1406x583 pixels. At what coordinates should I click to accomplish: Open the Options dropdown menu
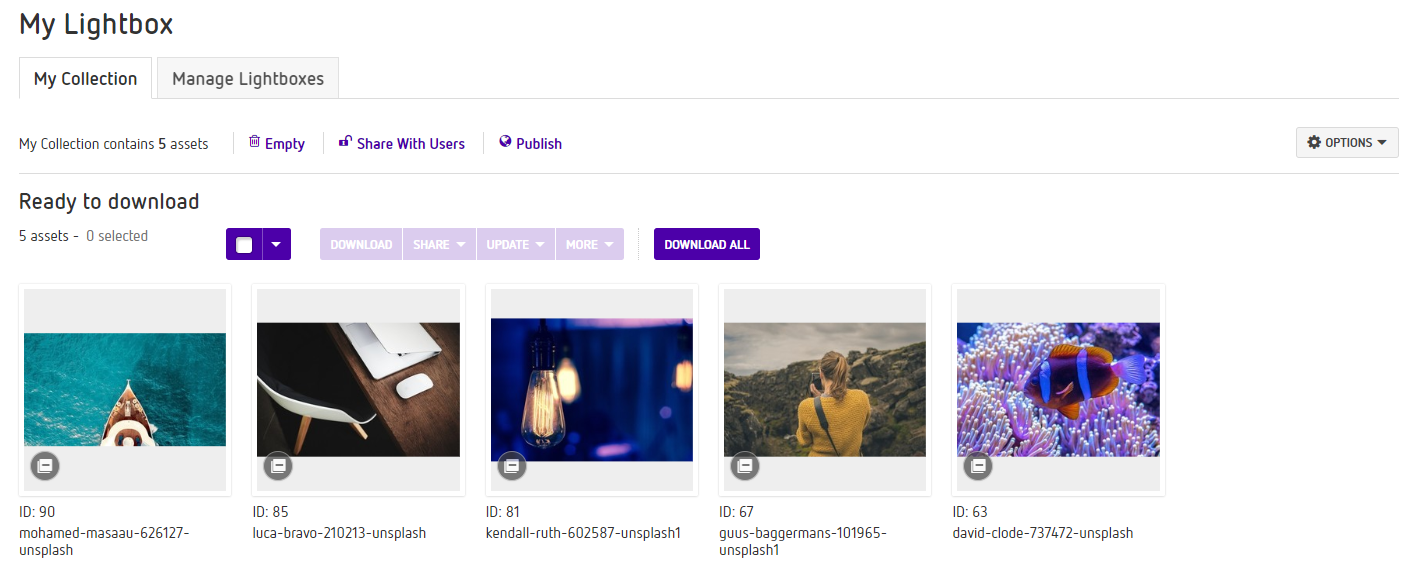tap(1347, 143)
